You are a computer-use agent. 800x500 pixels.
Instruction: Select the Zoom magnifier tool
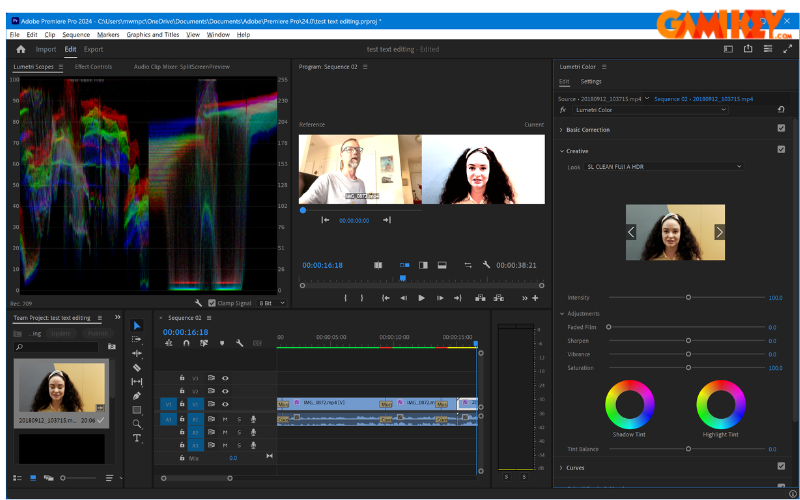click(x=137, y=424)
